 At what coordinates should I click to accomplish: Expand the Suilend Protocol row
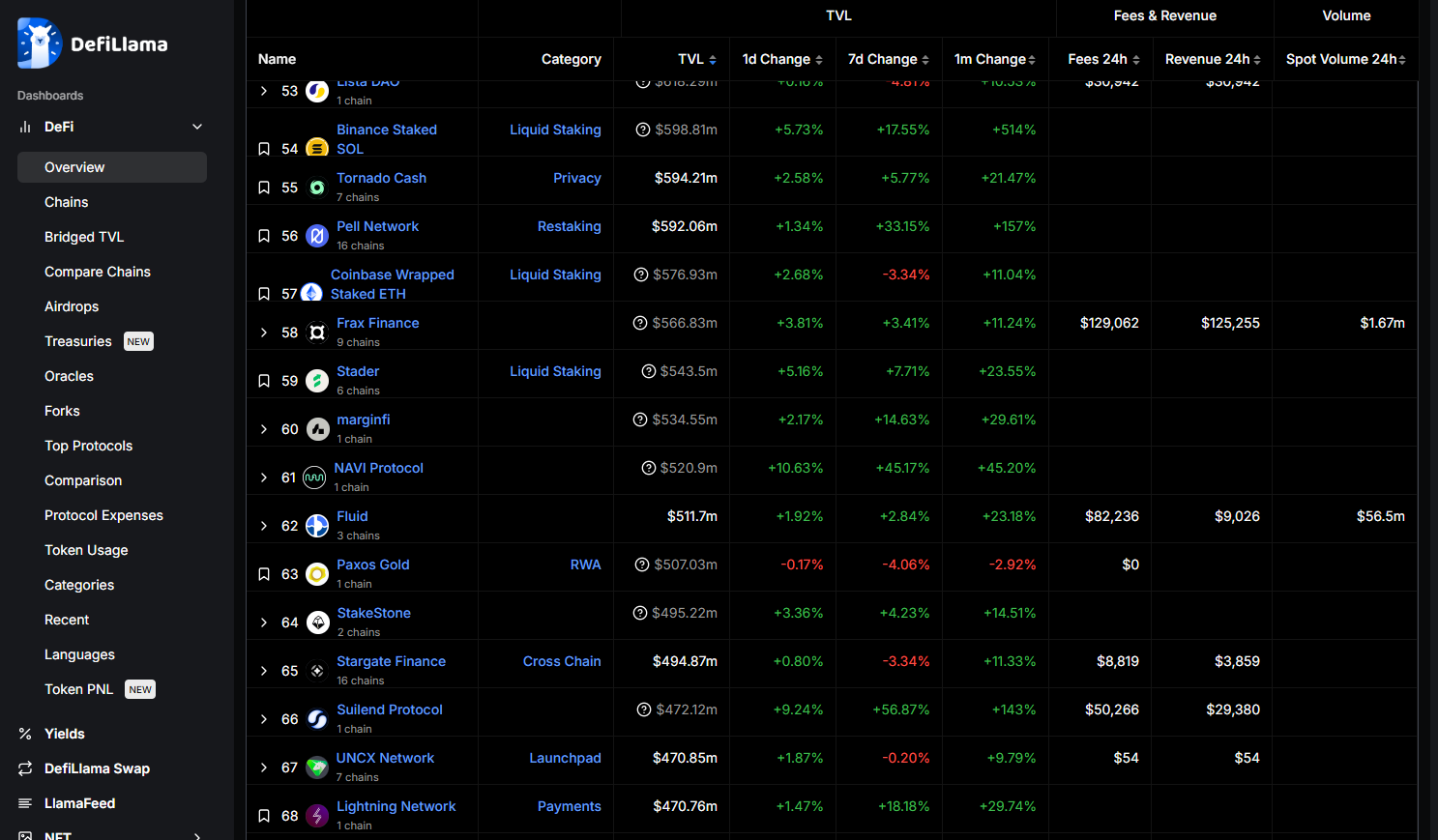pos(264,719)
